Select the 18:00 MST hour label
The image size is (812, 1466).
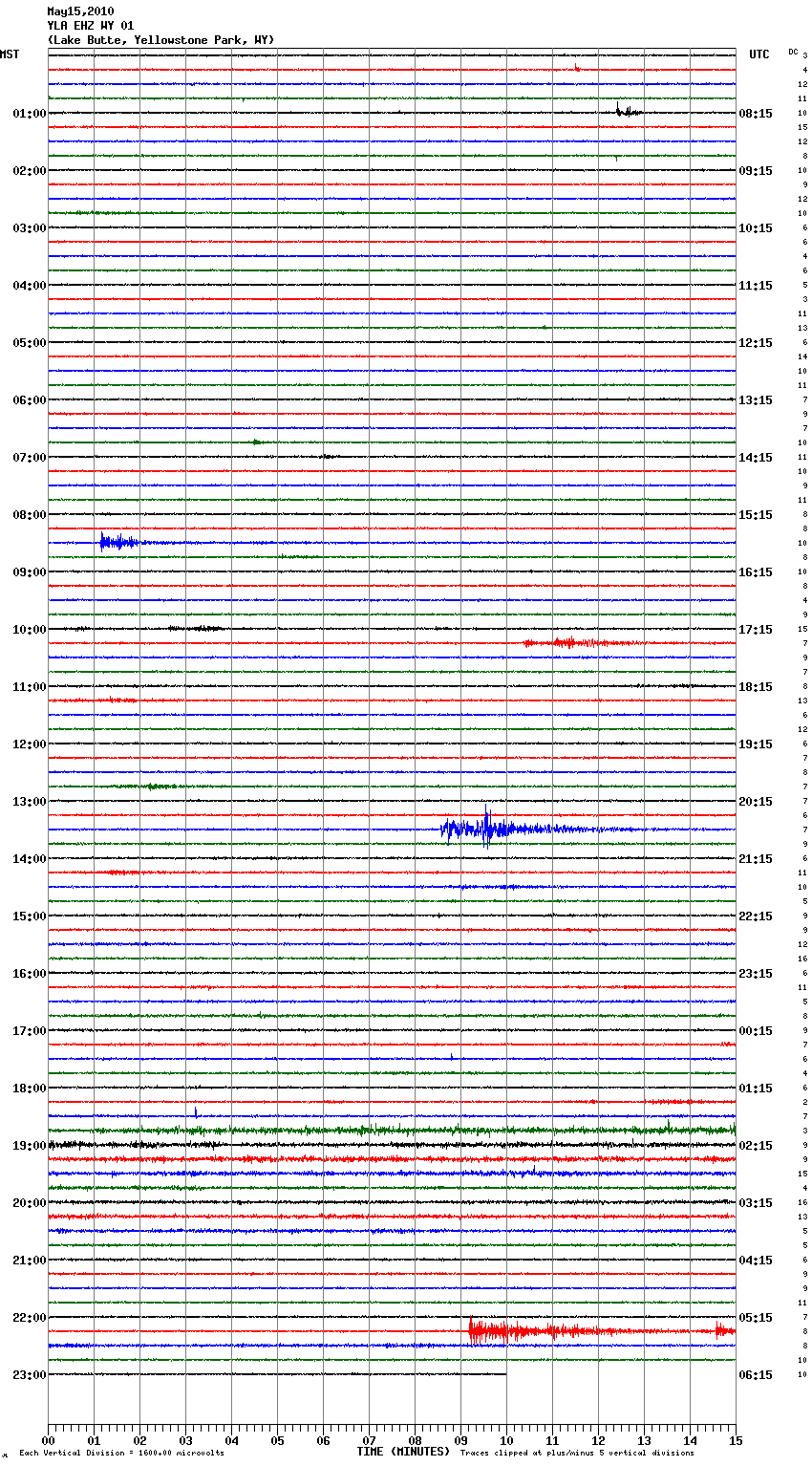click(30, 1089)
